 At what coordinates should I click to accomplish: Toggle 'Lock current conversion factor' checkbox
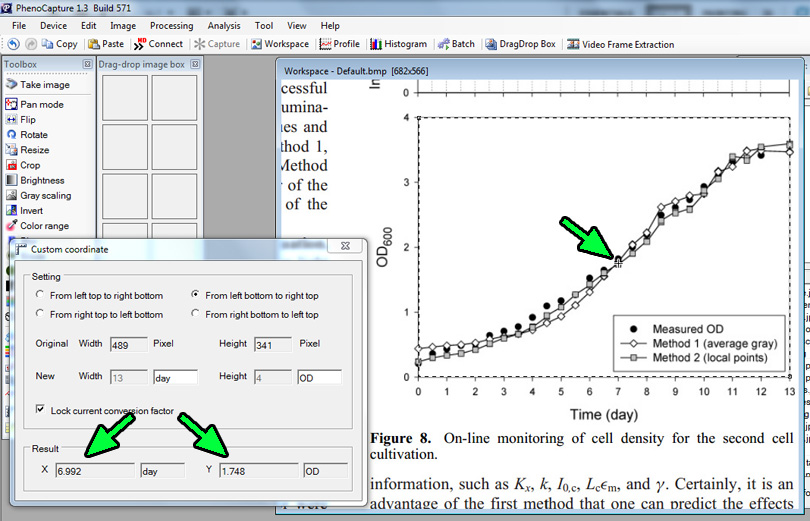41,410
